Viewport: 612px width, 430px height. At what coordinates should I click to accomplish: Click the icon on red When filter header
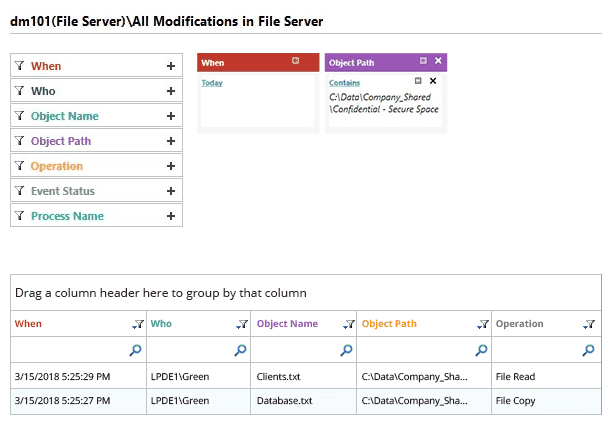(295, 60)
